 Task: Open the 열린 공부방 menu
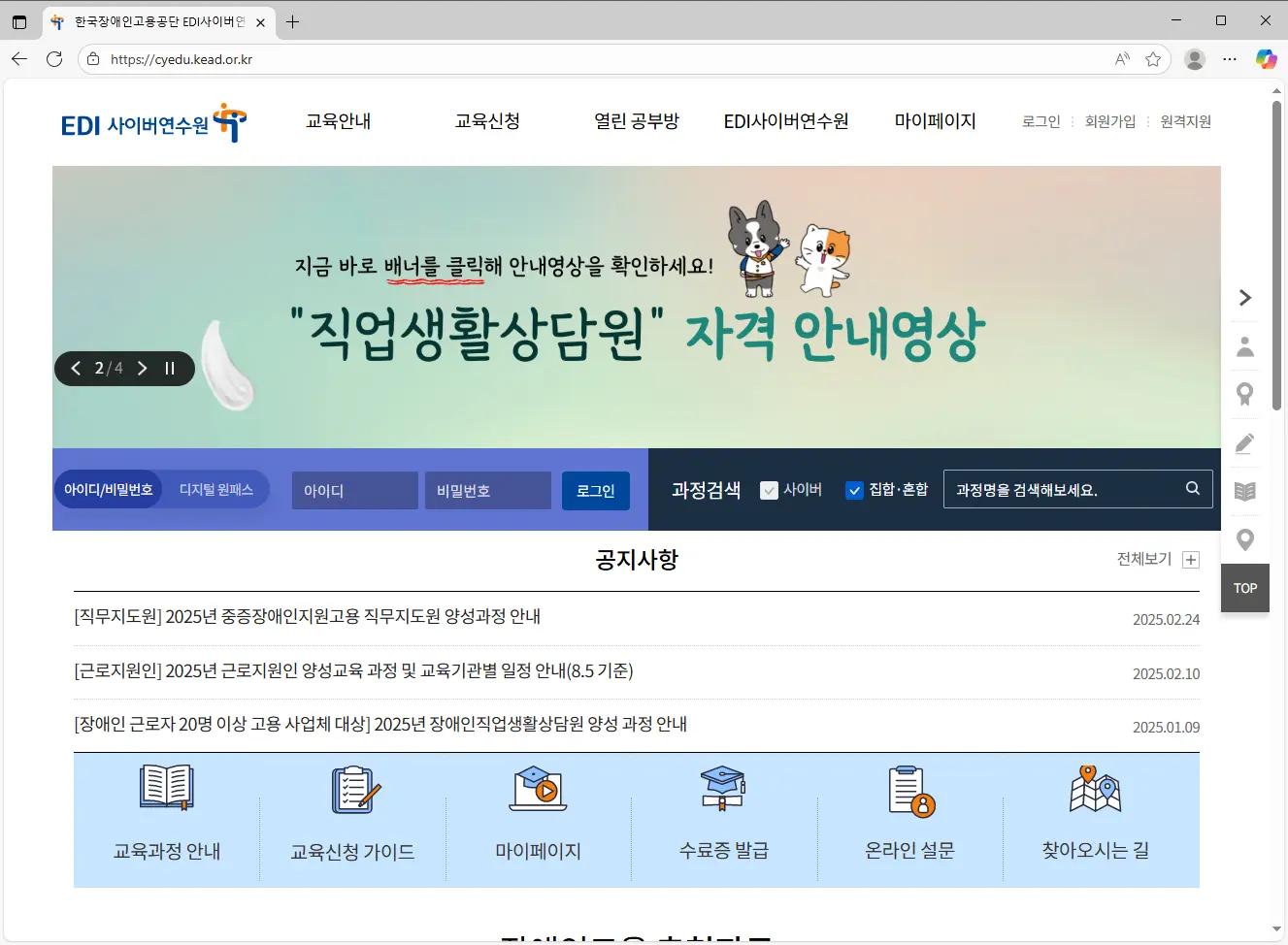637,121
